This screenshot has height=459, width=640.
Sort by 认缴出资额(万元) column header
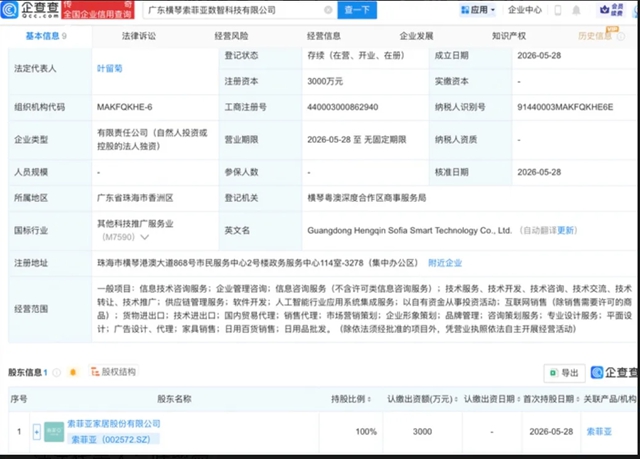(422, 399)
